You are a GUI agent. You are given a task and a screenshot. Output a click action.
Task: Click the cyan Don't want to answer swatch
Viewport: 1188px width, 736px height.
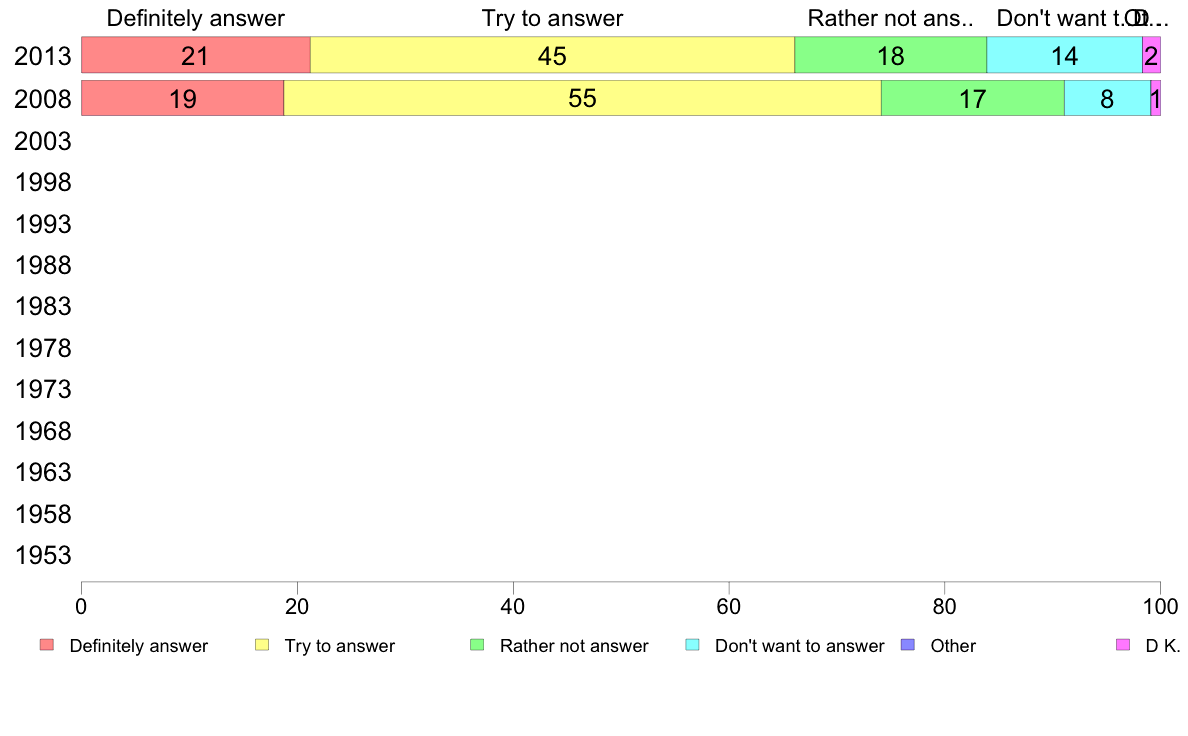point(692,645)
